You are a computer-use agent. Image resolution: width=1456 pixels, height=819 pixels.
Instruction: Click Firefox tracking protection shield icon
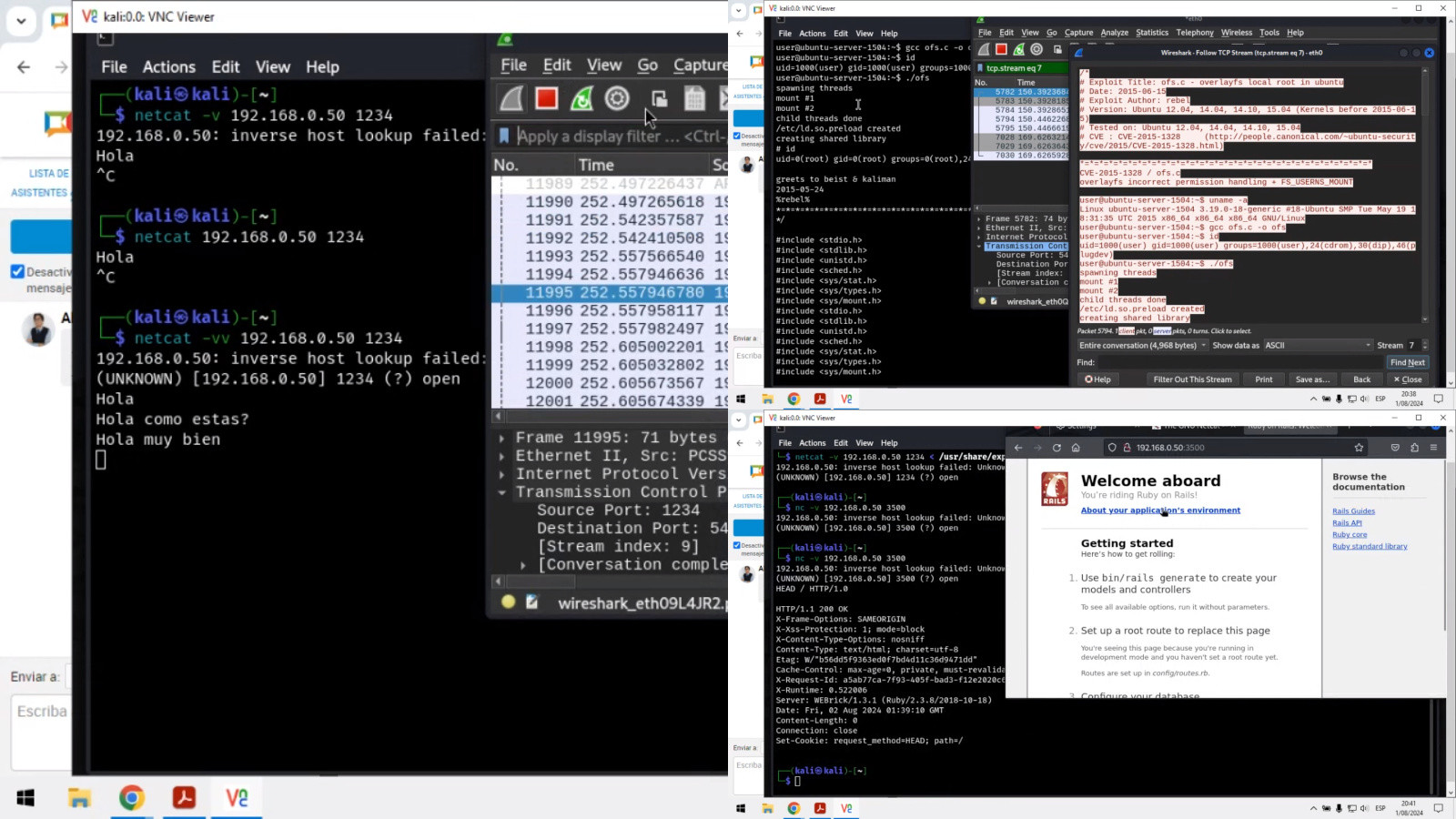pos(1112,448)
